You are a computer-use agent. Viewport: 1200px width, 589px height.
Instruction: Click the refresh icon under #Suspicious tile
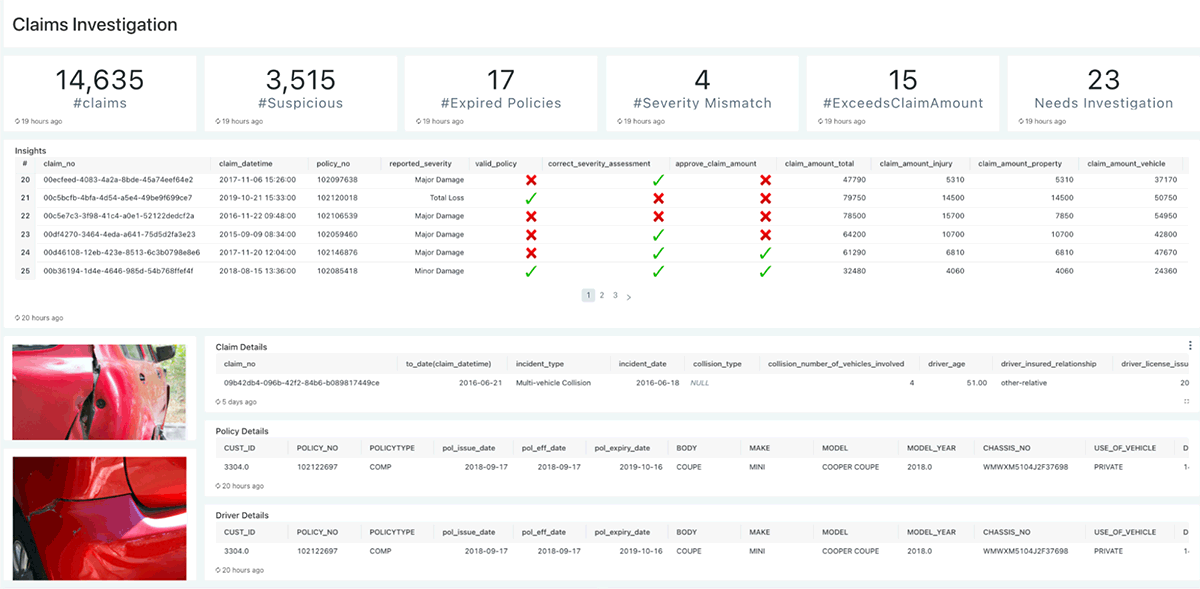click(x=219, y=121)
